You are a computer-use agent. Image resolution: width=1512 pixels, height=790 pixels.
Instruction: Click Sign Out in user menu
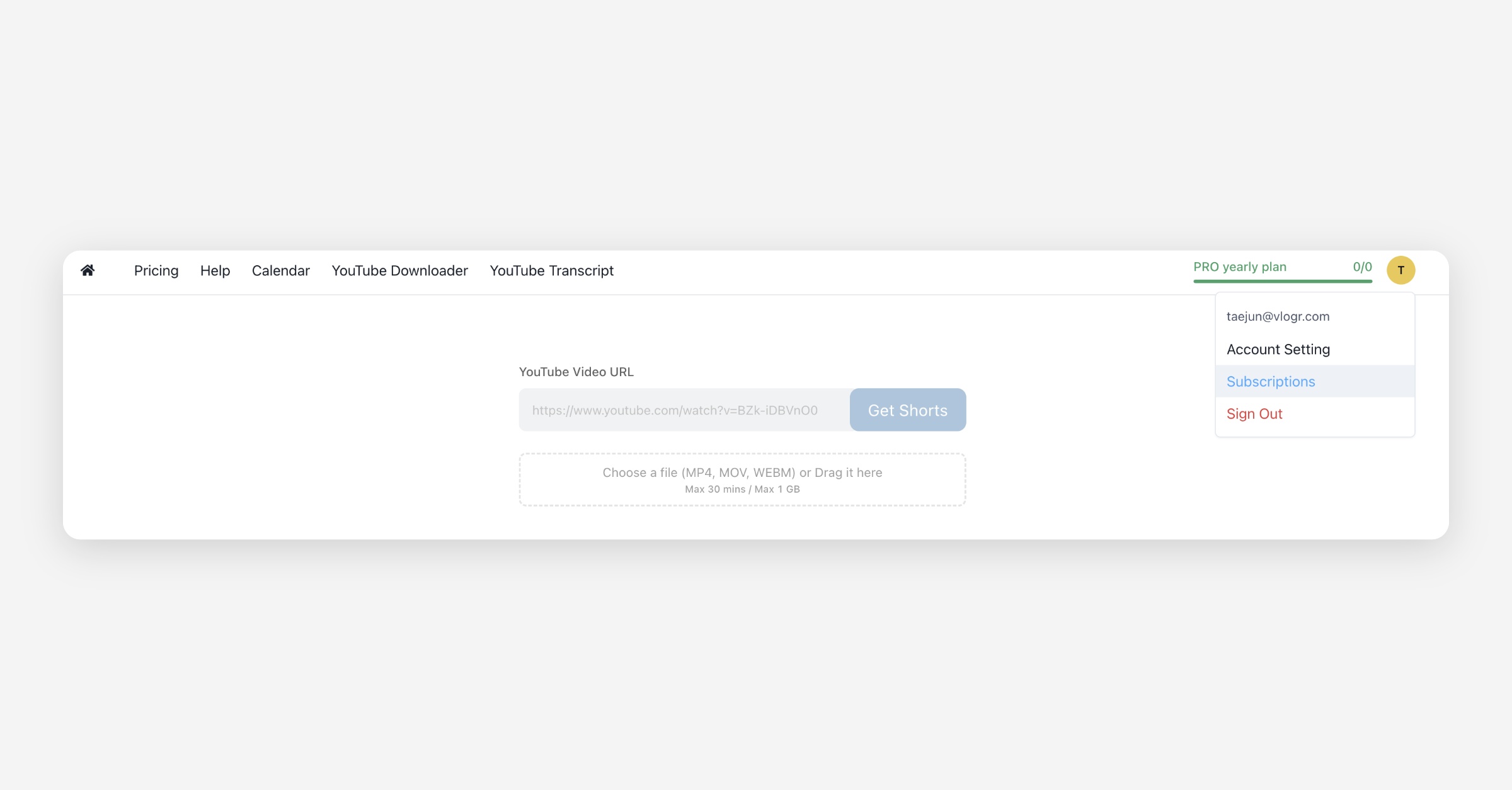tap(1254, 414)
